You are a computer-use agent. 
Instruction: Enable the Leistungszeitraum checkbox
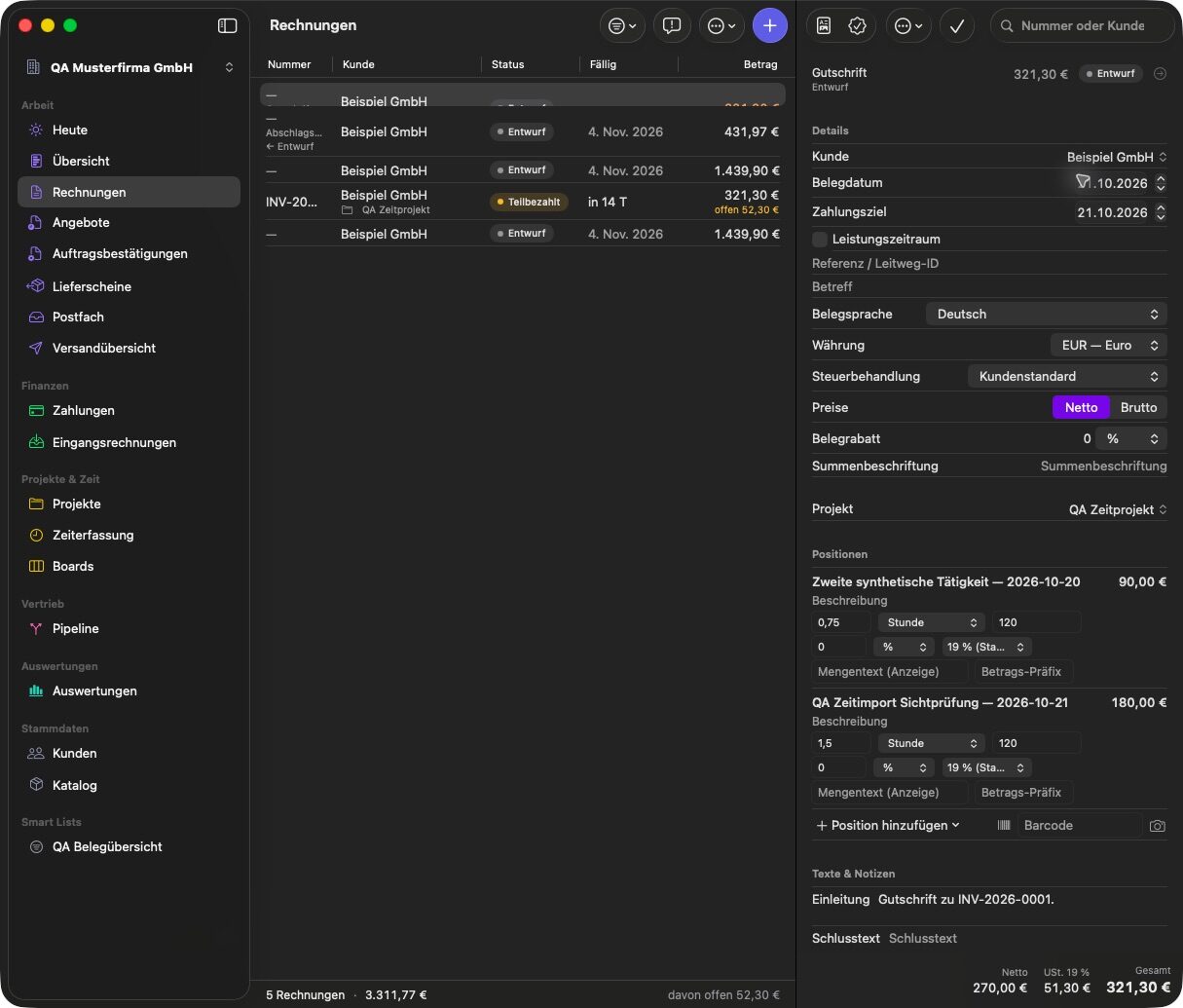[820, 239]
